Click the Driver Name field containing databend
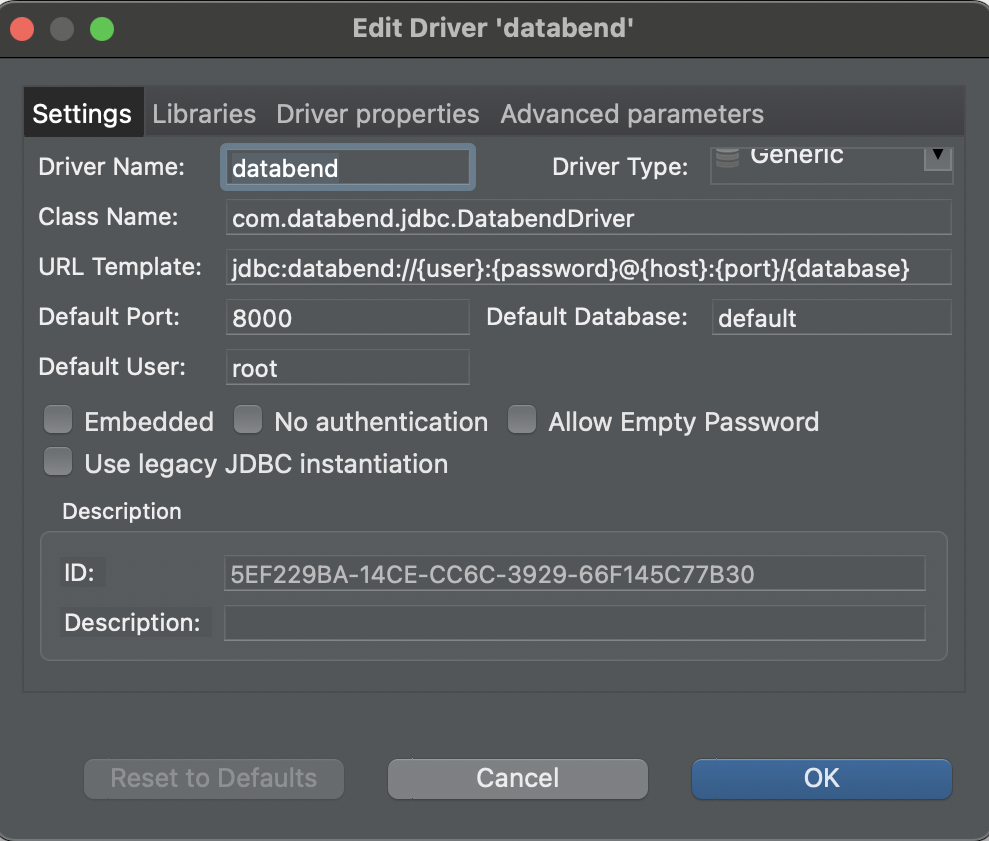This screenshot has width=989, height=841. 346,168
